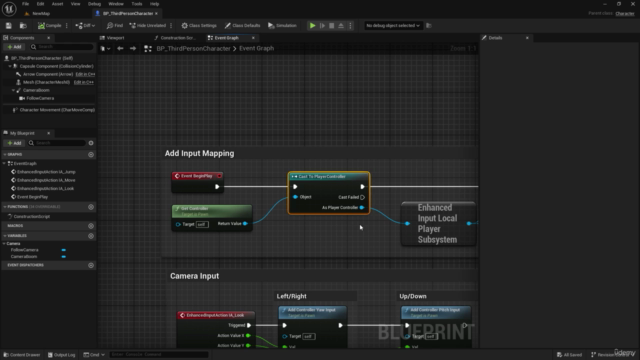Open the Diff dropdown
640x360 pixels.
(85, 26)
